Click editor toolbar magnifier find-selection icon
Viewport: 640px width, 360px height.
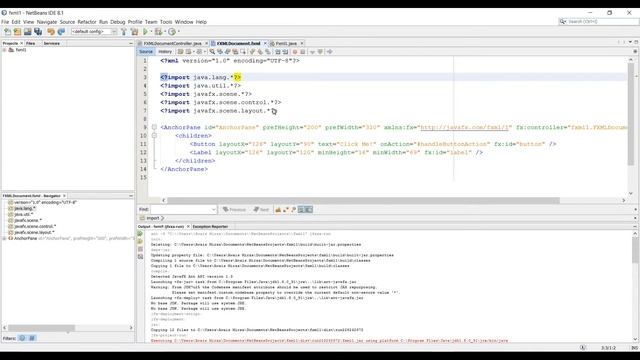coord(212,52)
